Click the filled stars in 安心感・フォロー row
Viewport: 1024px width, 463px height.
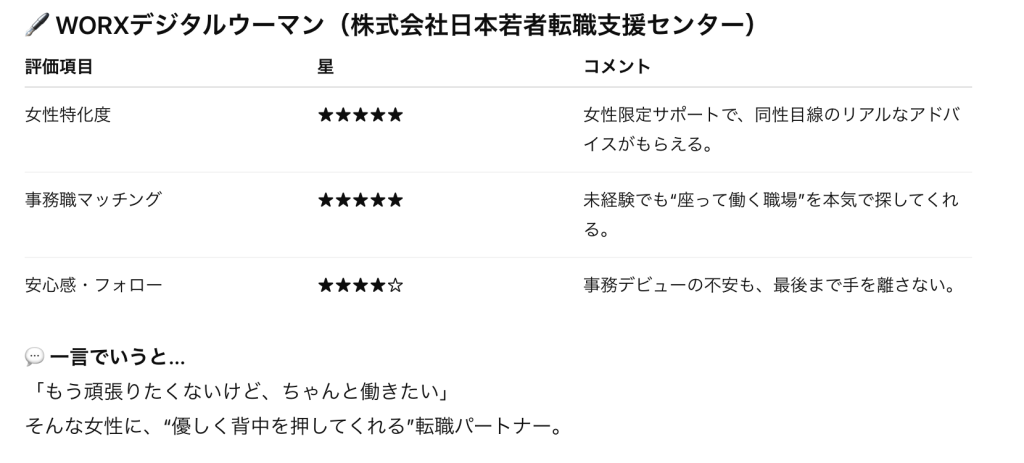[x=352, y=286]
